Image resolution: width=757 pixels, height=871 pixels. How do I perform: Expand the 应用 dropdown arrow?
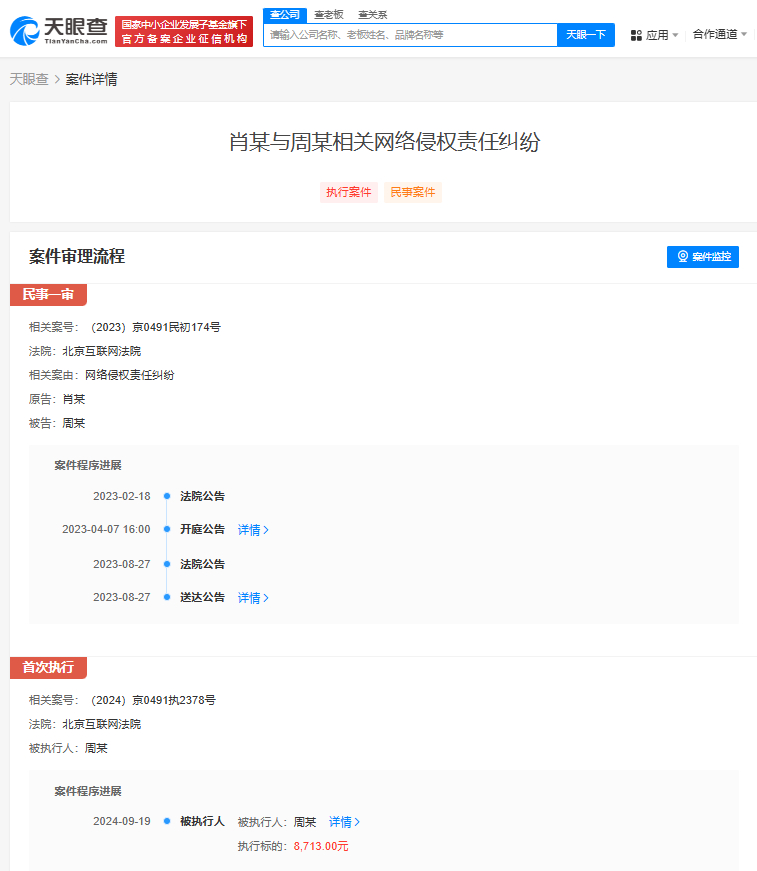[x=675, y=35]
